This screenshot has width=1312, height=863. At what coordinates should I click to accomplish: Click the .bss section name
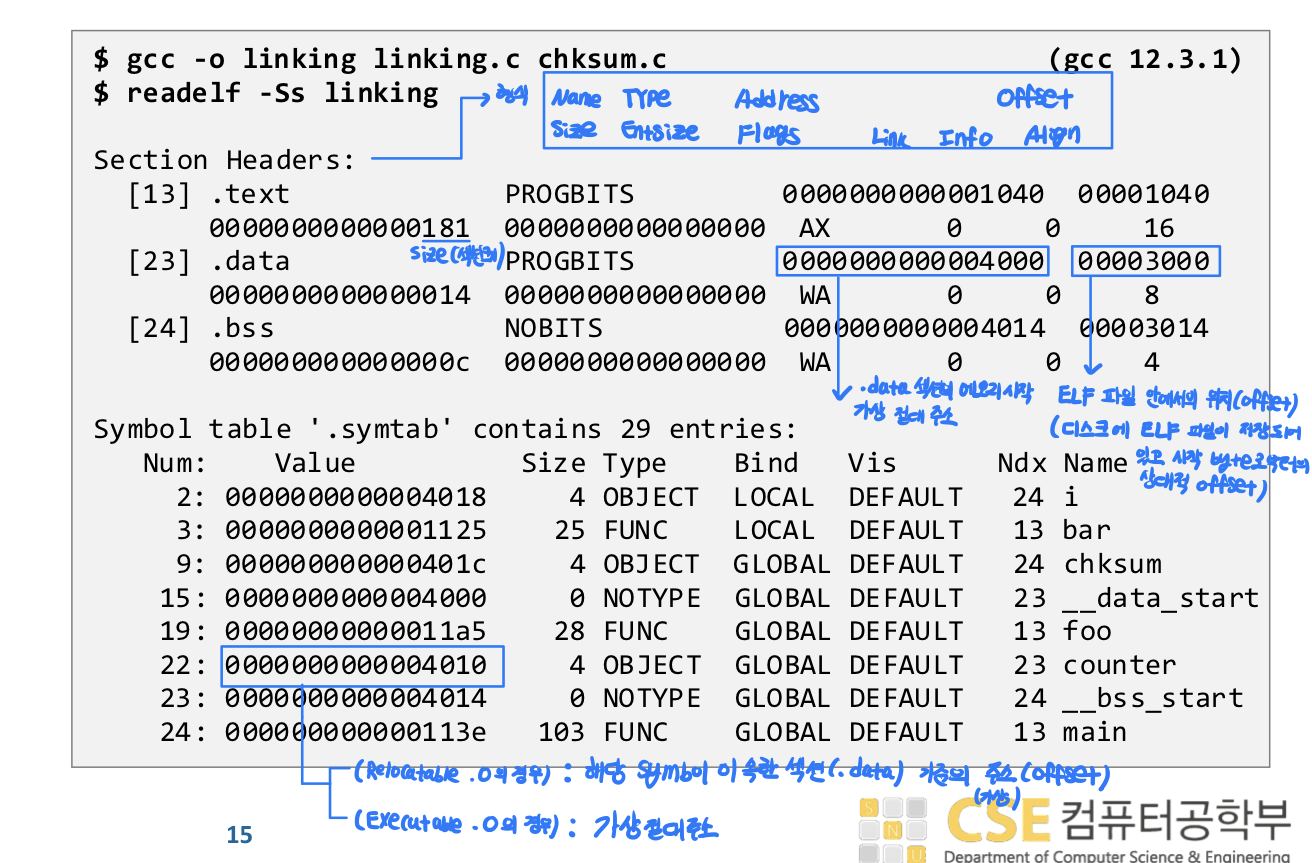[x=241, y=328]
